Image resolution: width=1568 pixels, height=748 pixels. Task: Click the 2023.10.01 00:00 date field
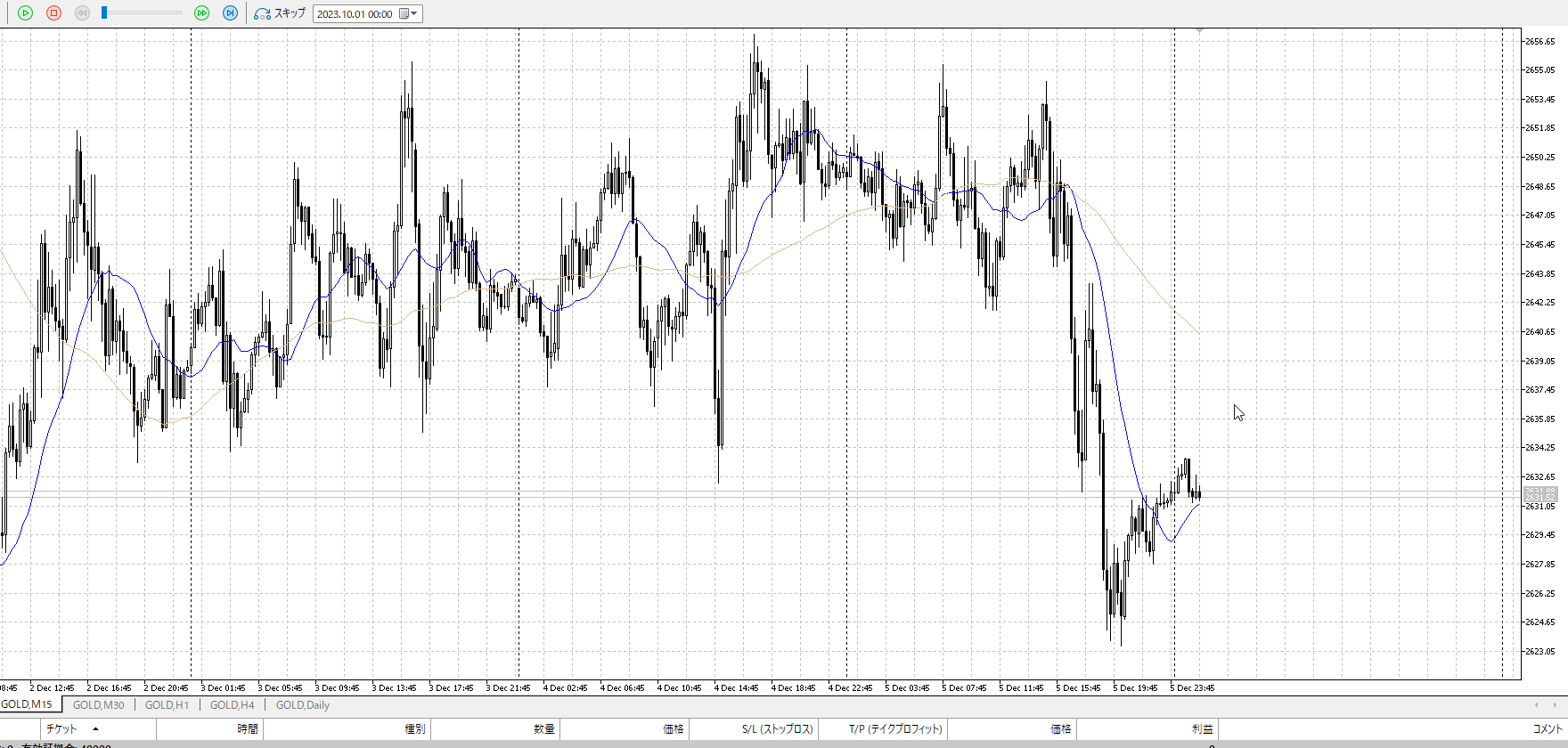pyautogui.click(x=355, y=14)
